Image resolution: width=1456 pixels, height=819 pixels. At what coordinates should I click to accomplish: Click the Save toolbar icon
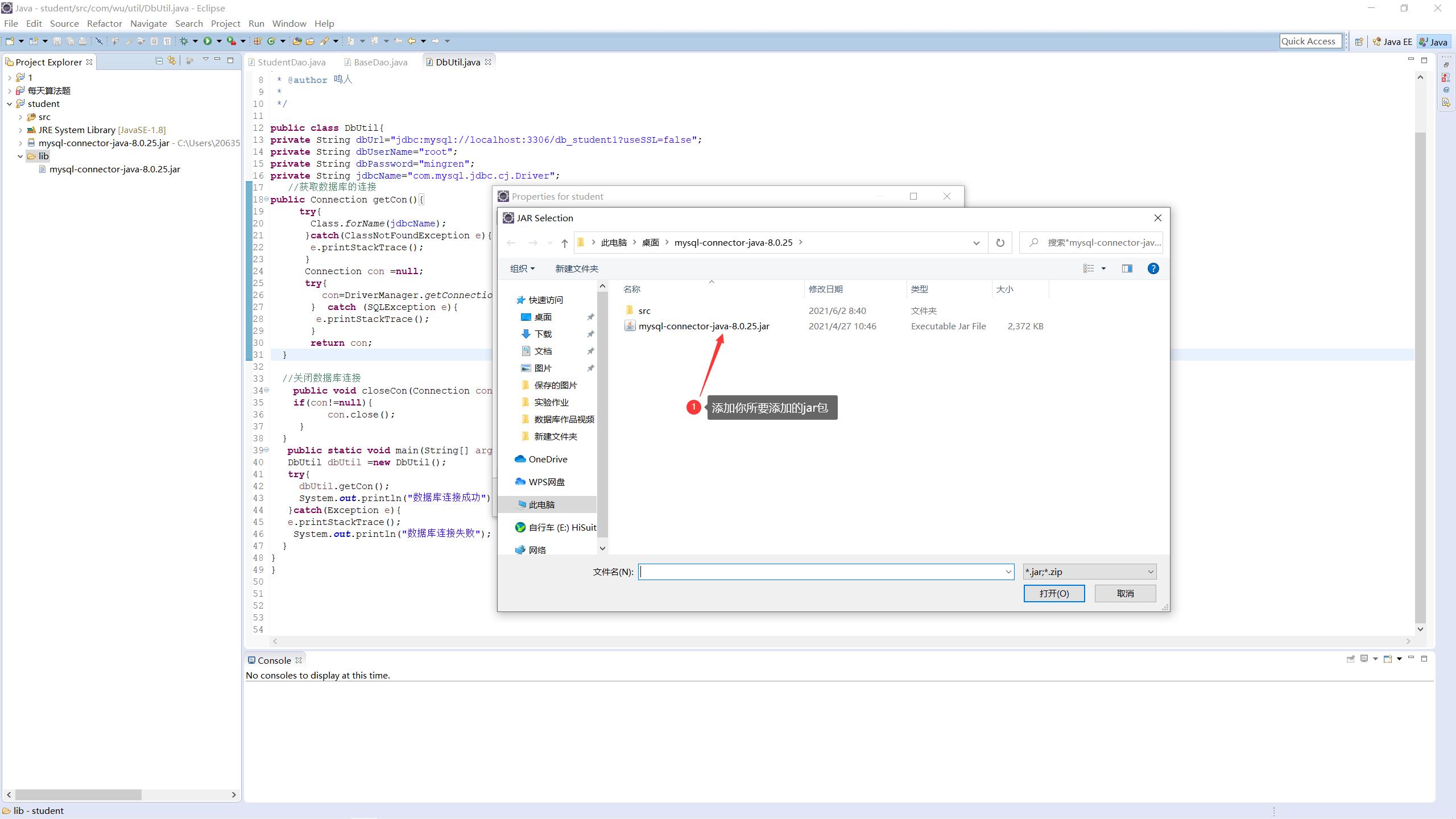[56, 41]
